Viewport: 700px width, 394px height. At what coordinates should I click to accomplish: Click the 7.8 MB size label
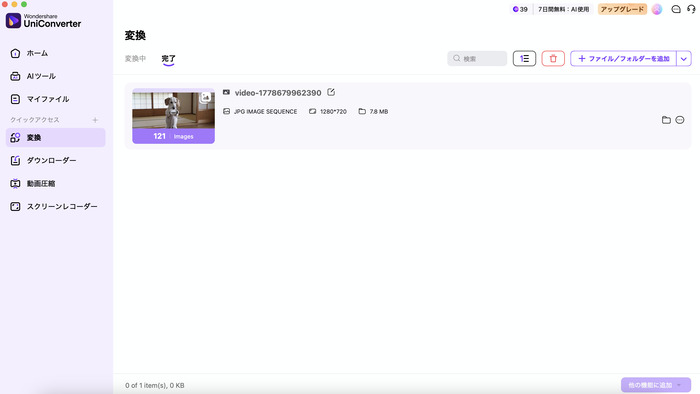click(379, 112)
